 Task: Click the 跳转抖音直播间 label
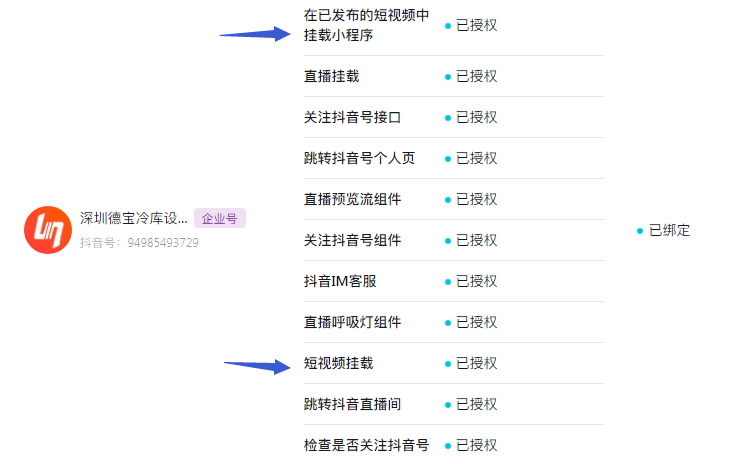pyautogui.click(x=353, y=404)
